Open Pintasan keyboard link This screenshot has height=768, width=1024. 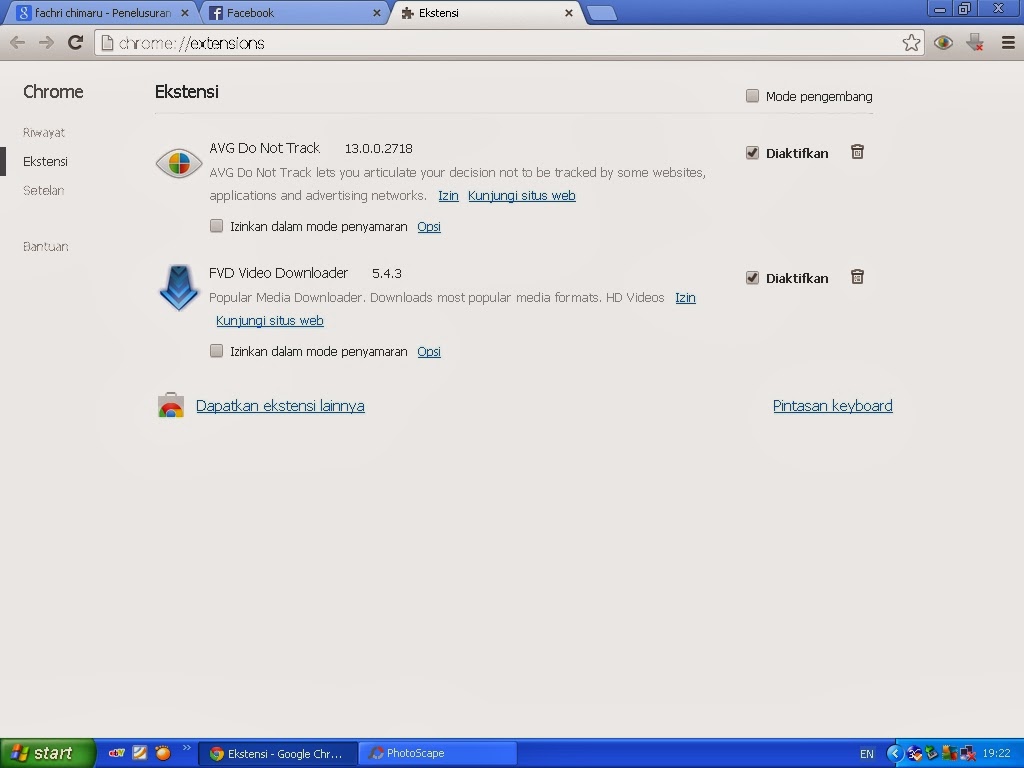pyautogui.click(x=833, y=406)
